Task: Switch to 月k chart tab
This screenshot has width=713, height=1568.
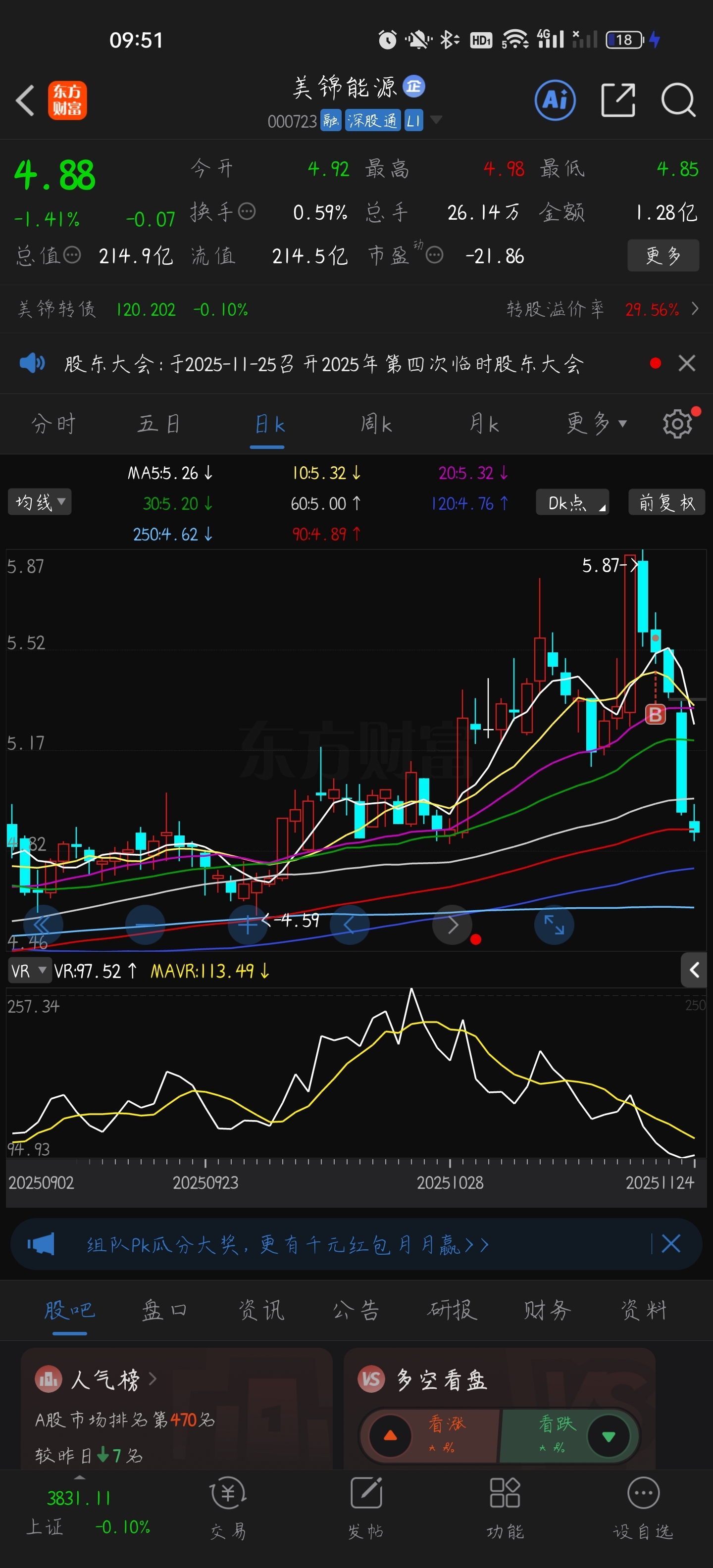Action: click(484, 423)
